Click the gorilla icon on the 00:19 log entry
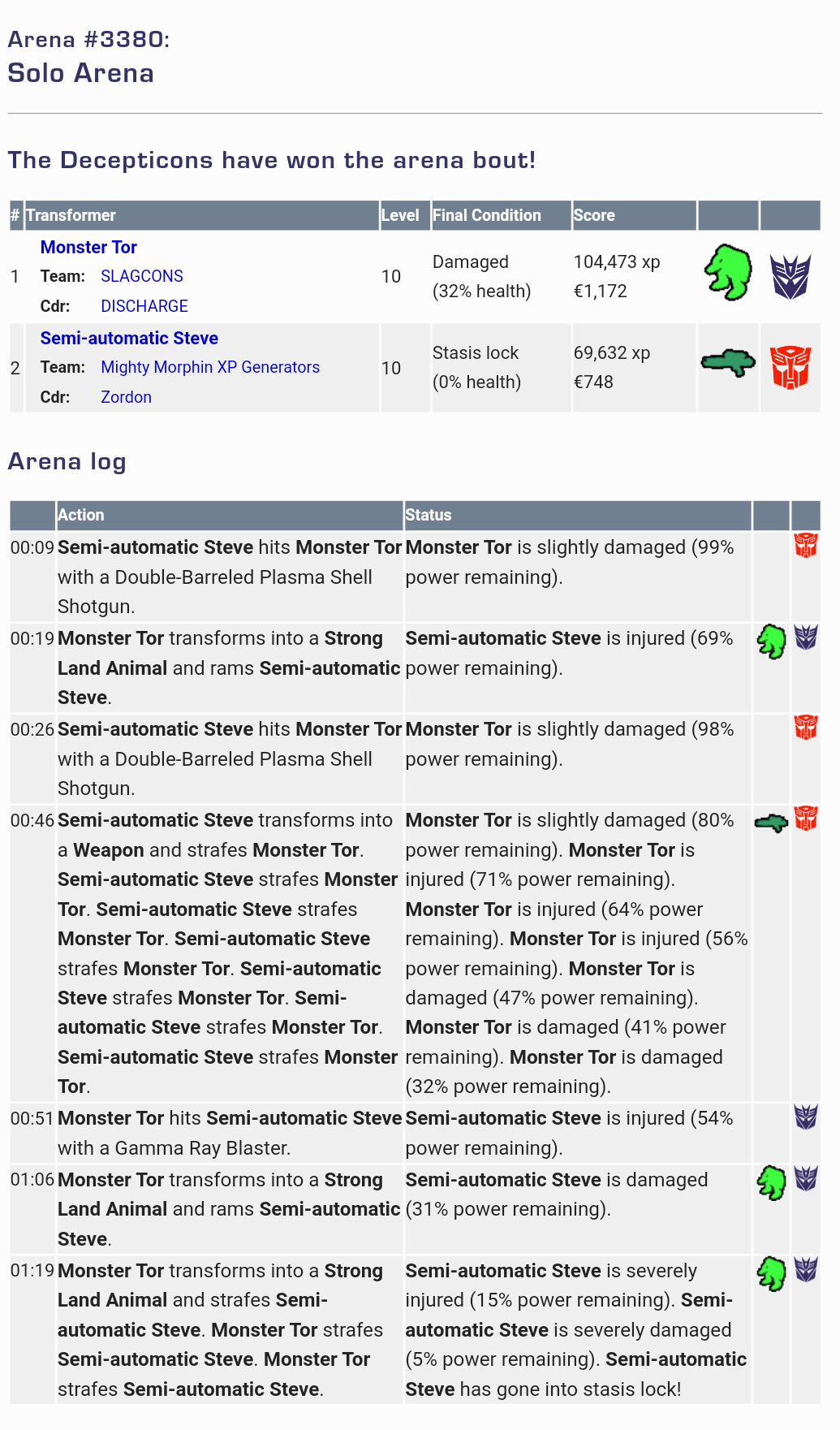 [x=771, y=642]
